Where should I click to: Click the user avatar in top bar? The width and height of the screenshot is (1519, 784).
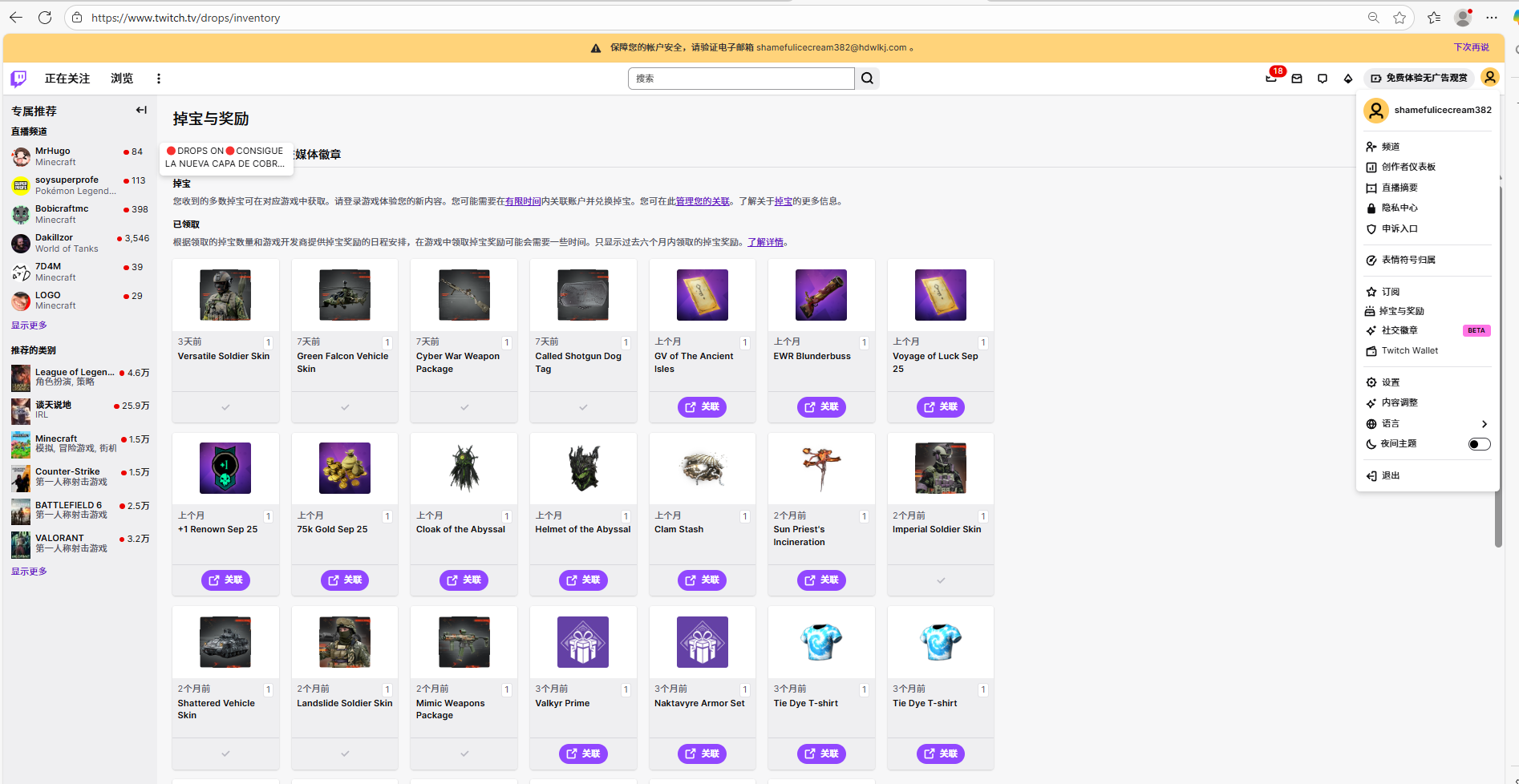tap(1489, 78)
